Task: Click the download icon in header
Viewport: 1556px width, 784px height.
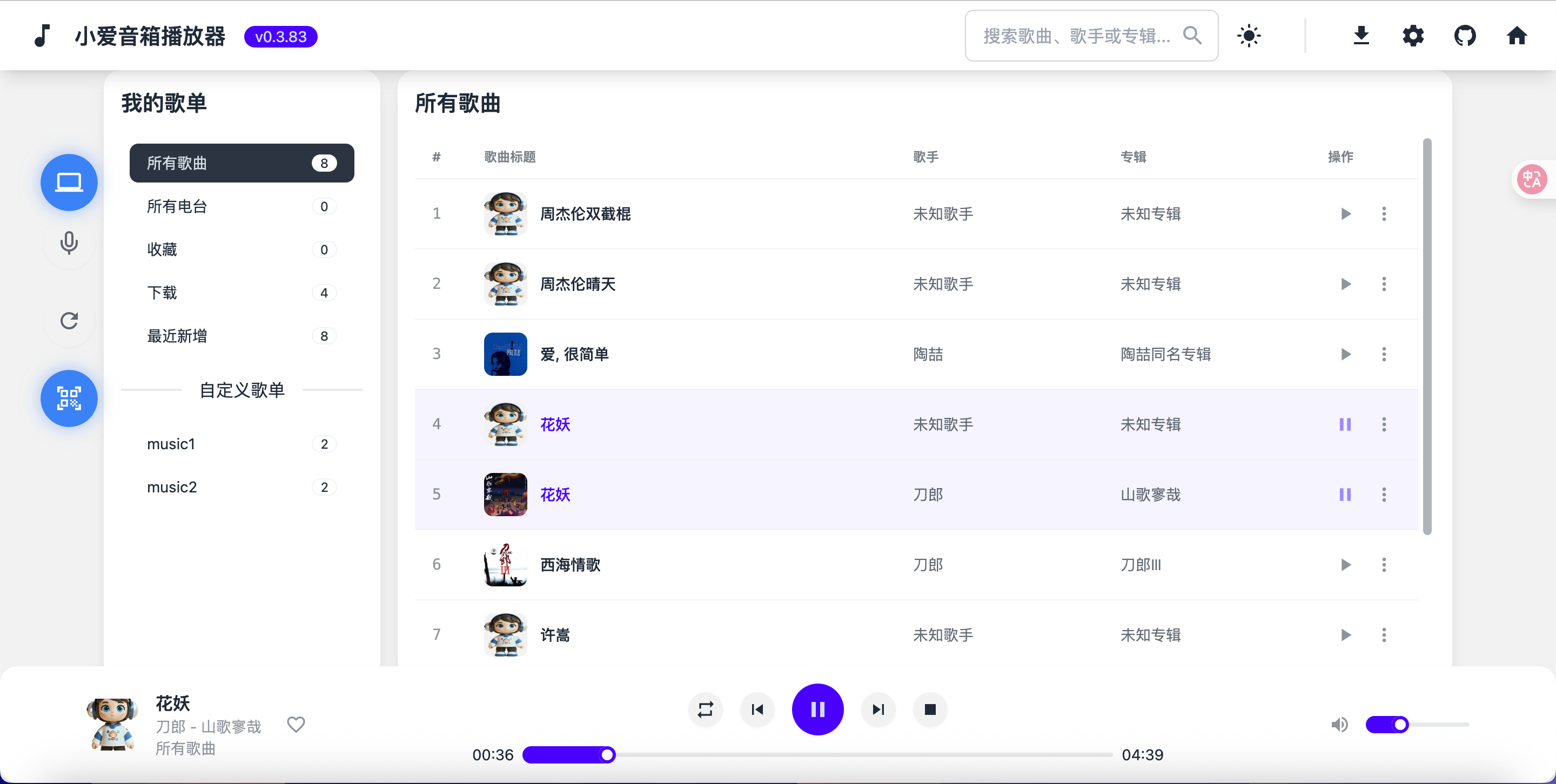Action: [1360, 36]
